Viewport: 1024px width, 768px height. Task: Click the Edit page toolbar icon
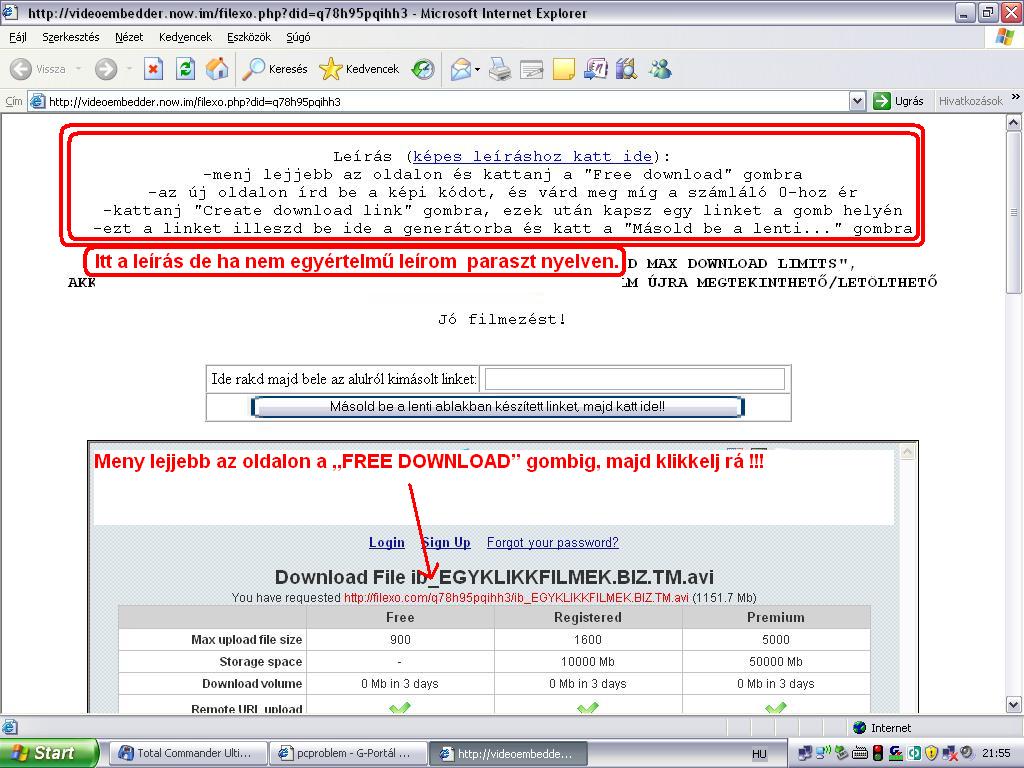pyautogui.click(x=532, y=69)
